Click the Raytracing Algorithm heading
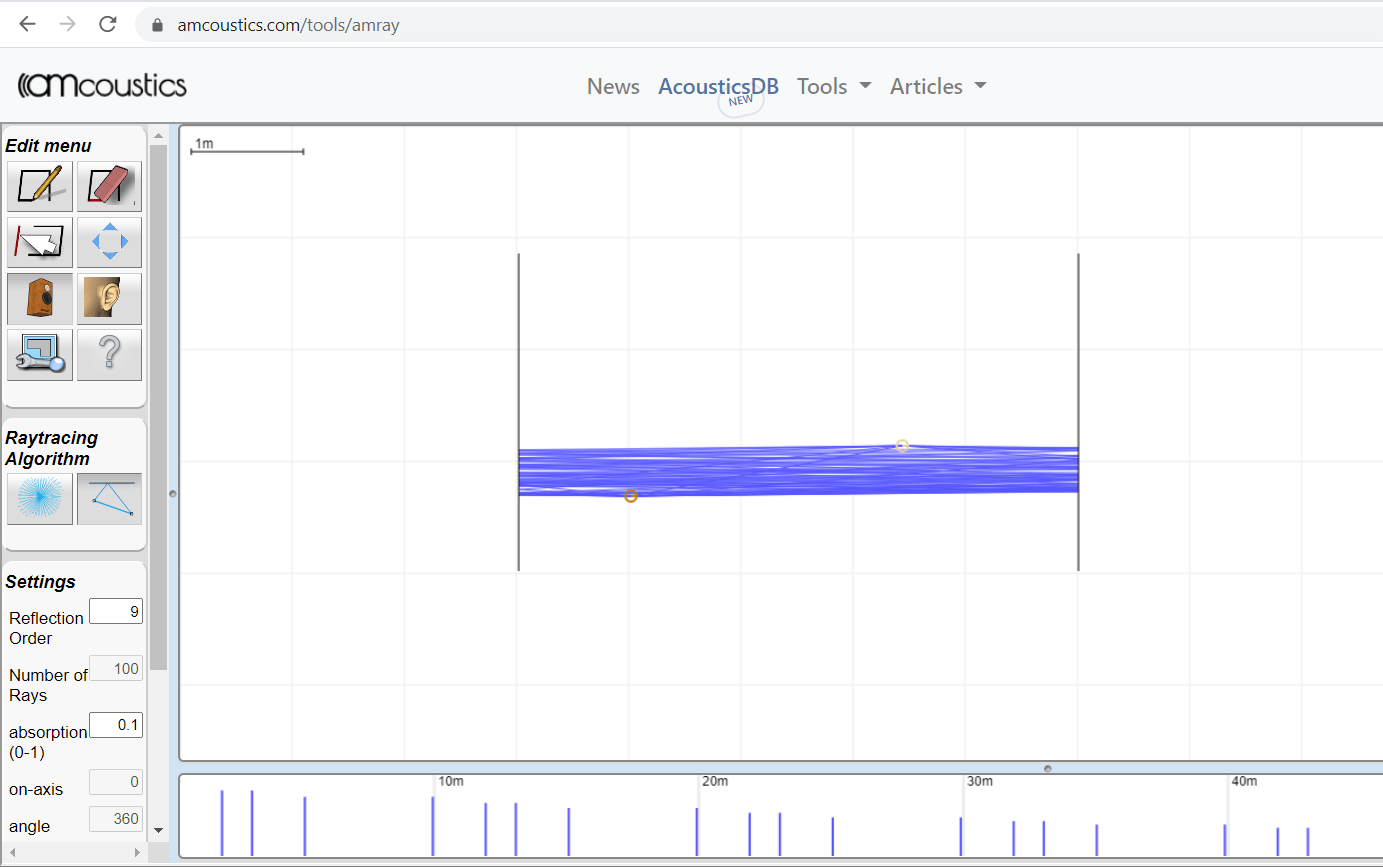Image resolution: width=1383 pixels, height=867 pixels. (x=52, y=448)
